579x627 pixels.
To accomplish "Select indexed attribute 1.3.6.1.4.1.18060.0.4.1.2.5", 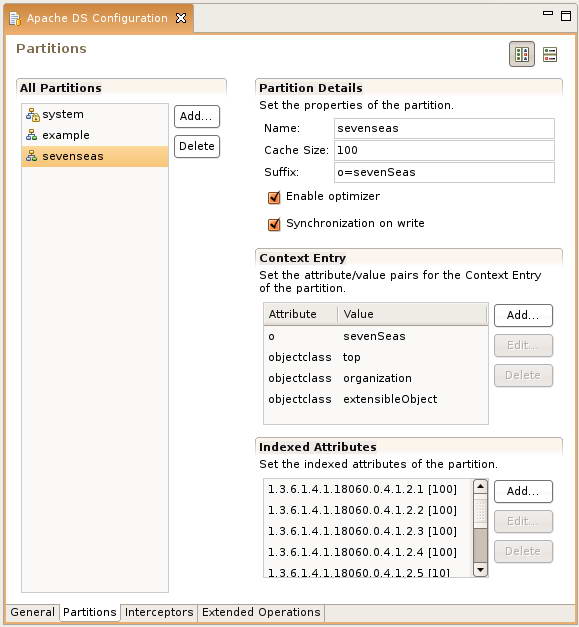I will [x=368, y=571].
